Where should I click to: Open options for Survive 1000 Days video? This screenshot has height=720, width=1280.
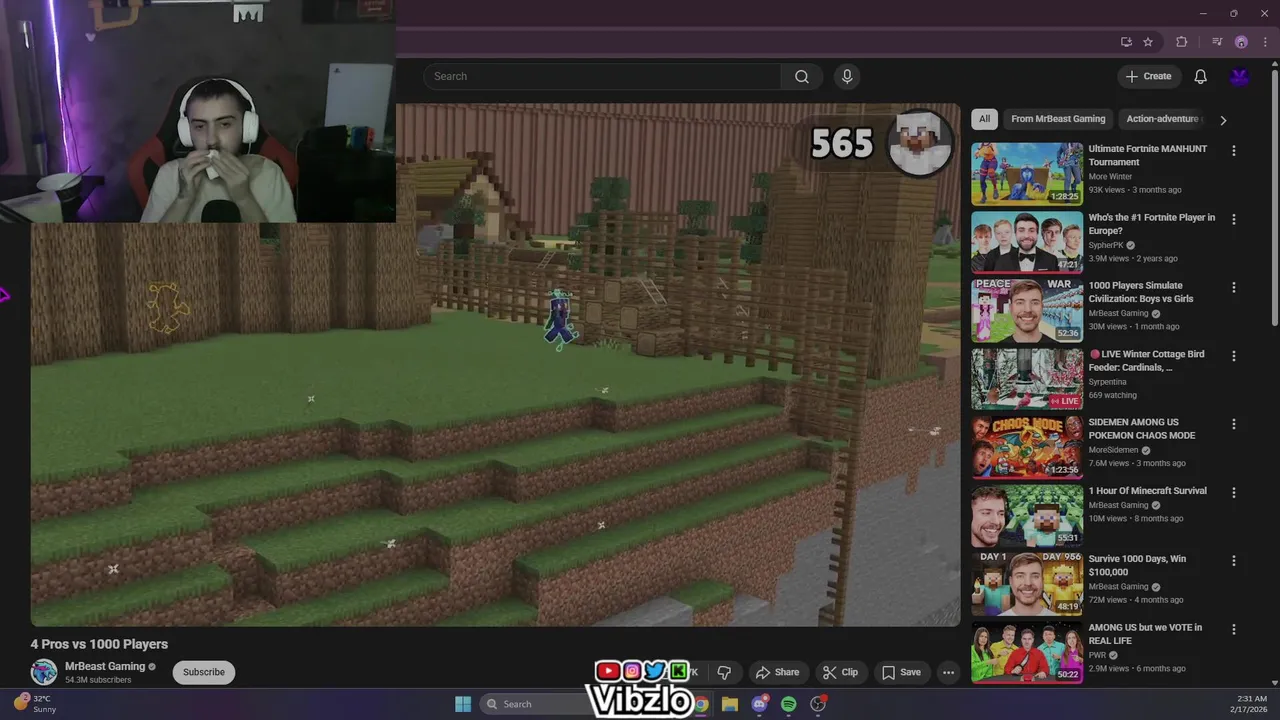tap(1233, 561)
